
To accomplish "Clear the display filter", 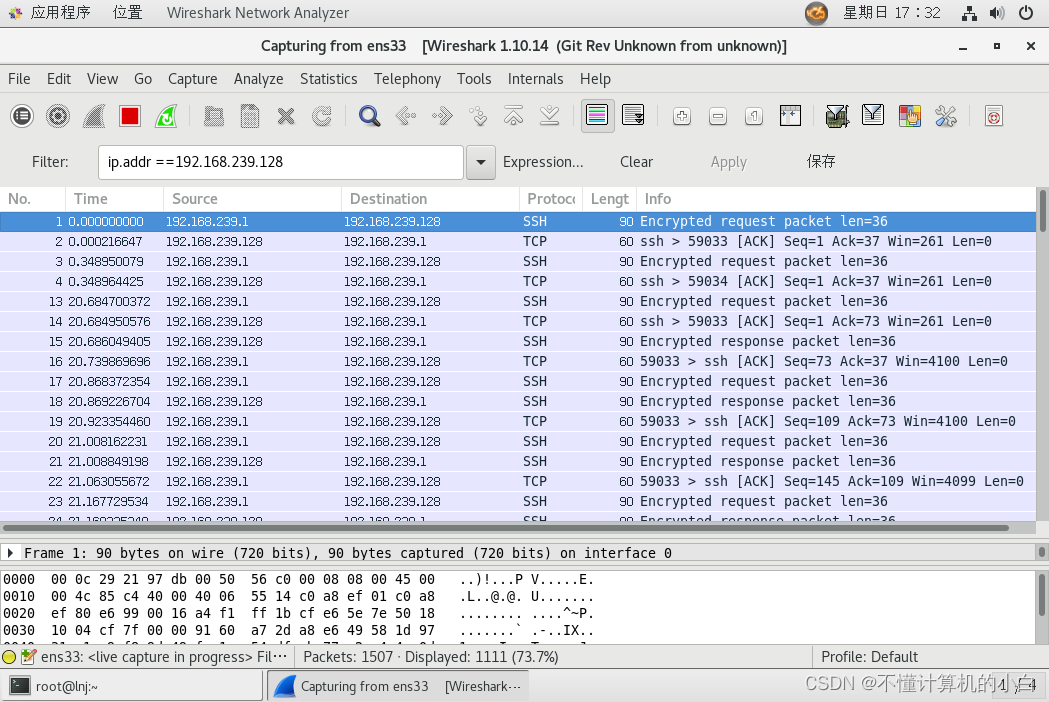I will coord(636,162).
